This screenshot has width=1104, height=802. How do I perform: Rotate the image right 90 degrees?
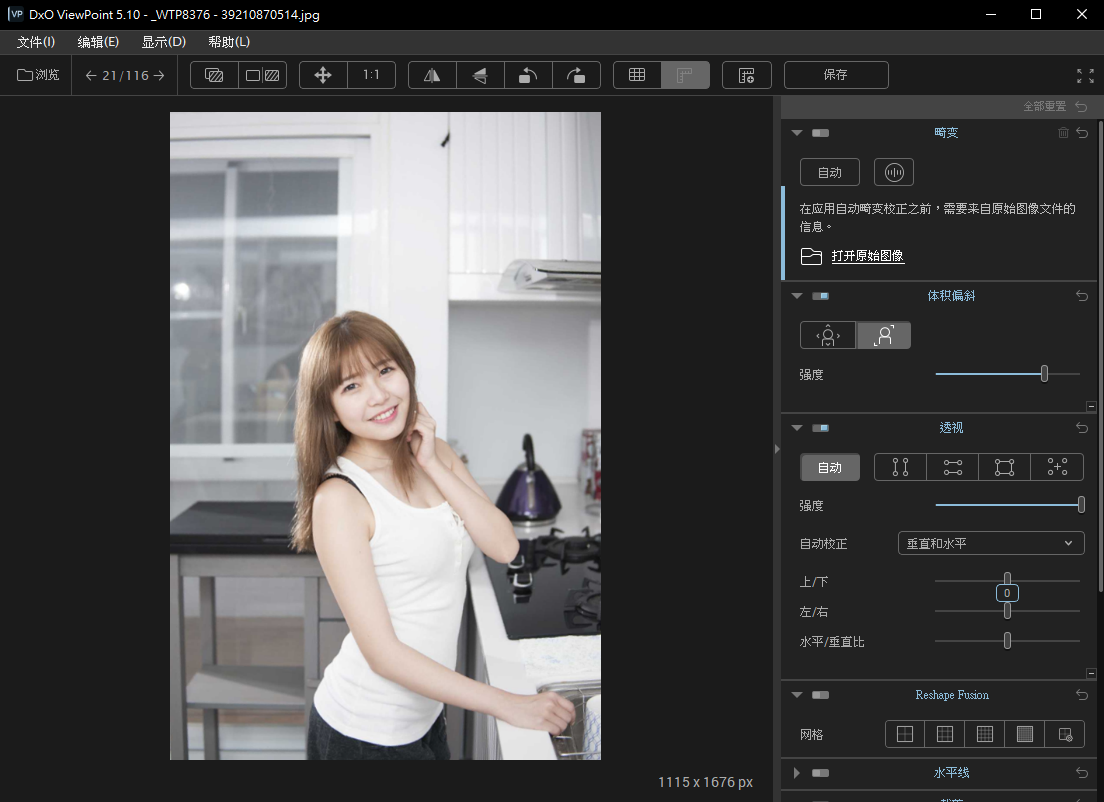point(576,75)
